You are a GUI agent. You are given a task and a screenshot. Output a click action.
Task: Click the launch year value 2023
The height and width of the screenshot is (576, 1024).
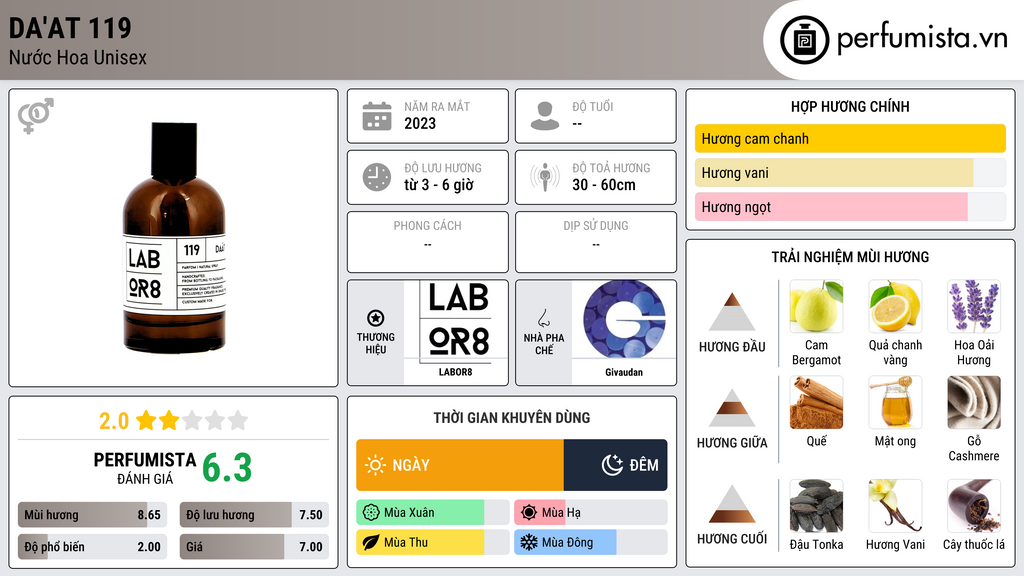[x=420, y=123]
